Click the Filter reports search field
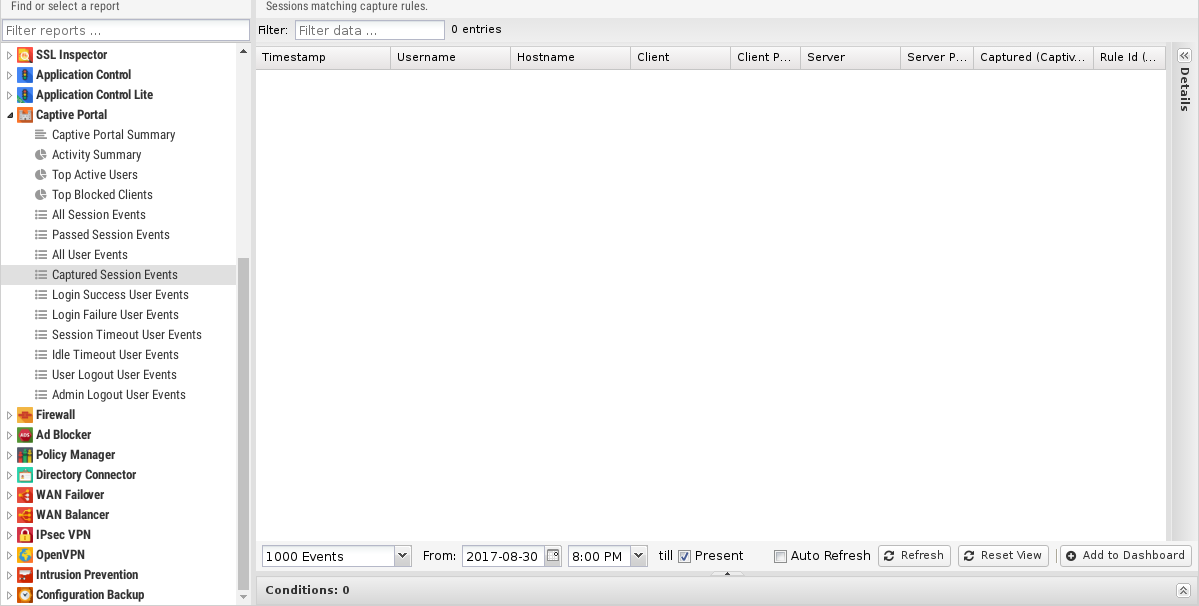The image size is (1199, 606). (x=125, y=31)
